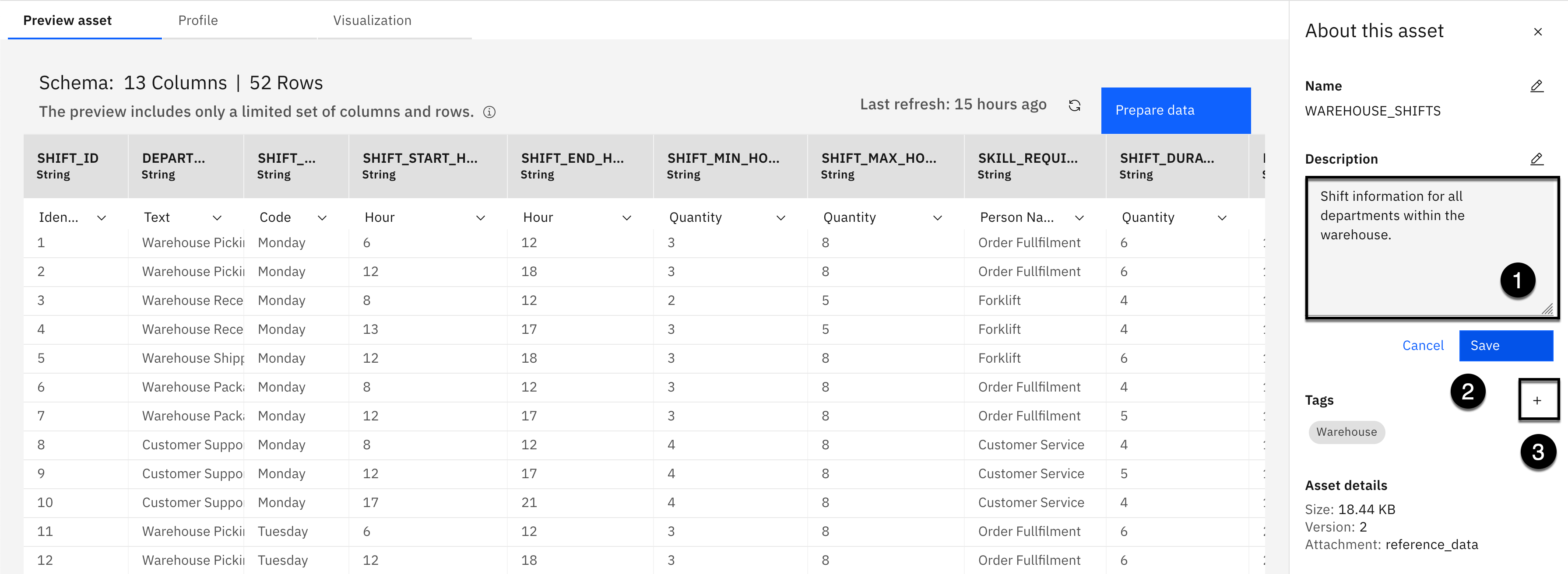Click the Prepare data button
1568x574 pixels.
(1175, 110)
